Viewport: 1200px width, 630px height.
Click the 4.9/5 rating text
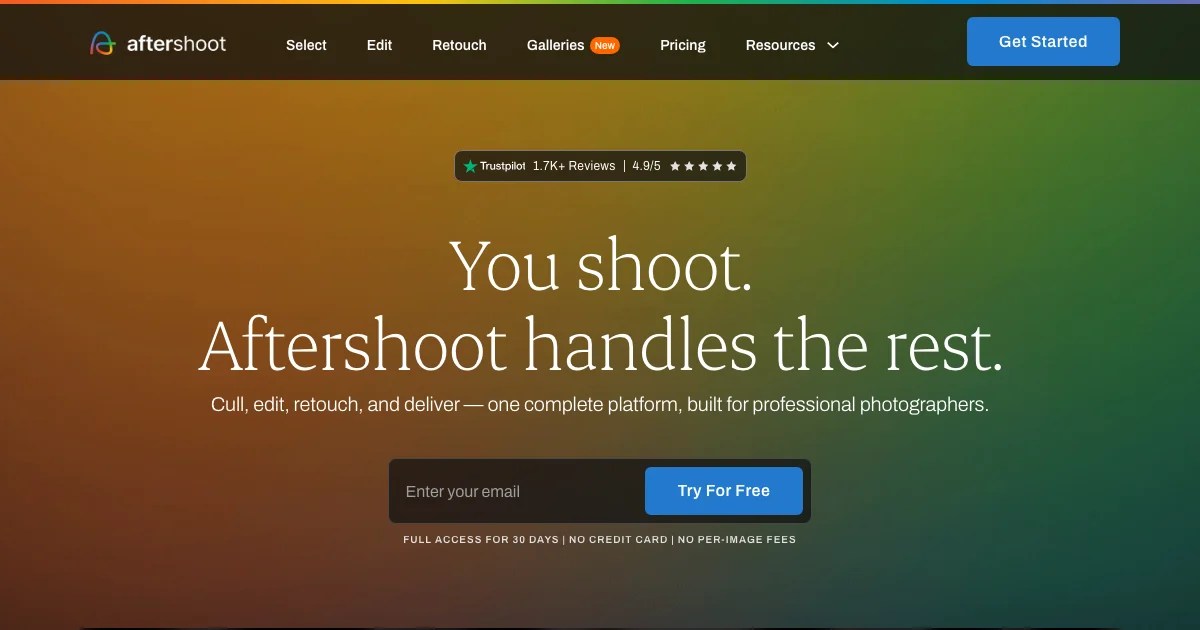[646, 166]
